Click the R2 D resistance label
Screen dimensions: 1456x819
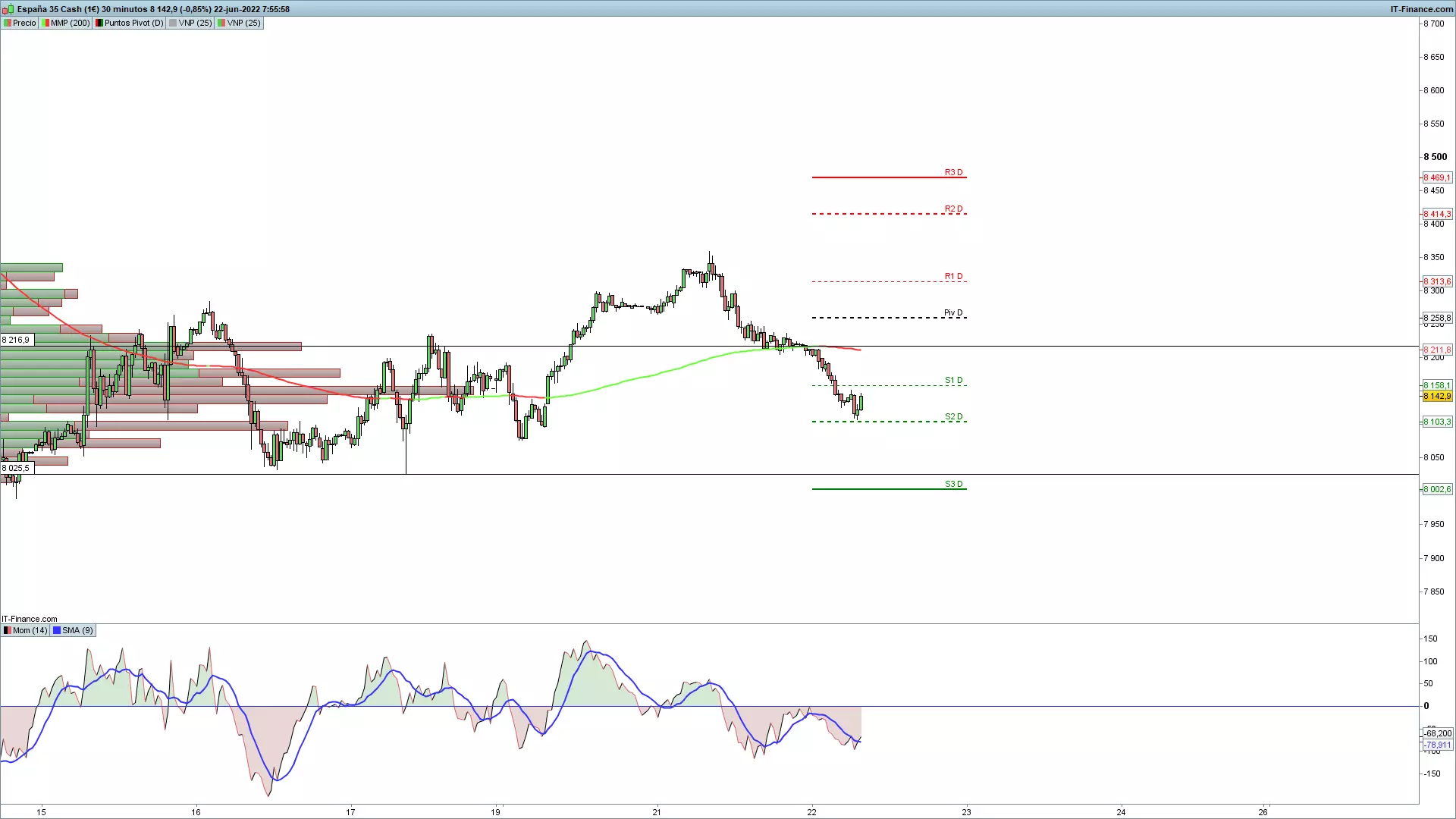(x=953, y=209)
